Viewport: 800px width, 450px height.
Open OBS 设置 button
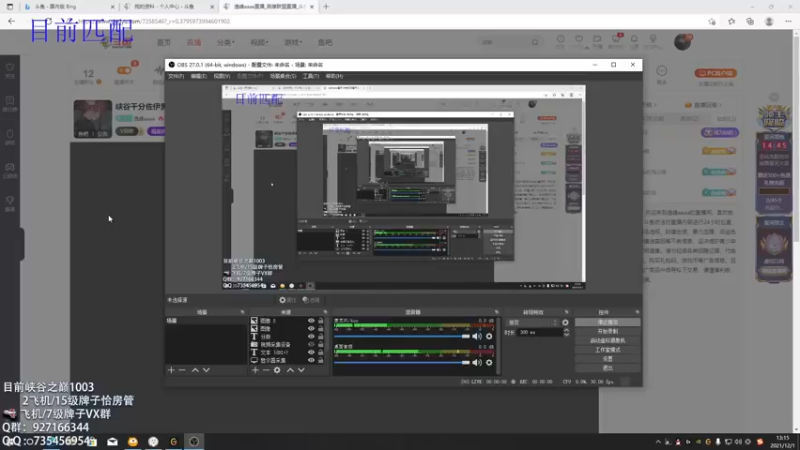click(x=607, y=359)
